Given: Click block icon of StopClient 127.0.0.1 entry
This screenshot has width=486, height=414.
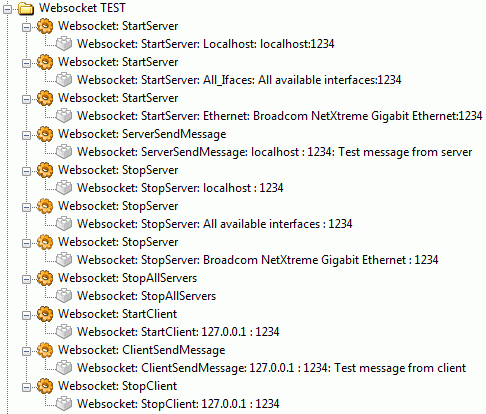Looking at the screenshot, I should (64, 404).
